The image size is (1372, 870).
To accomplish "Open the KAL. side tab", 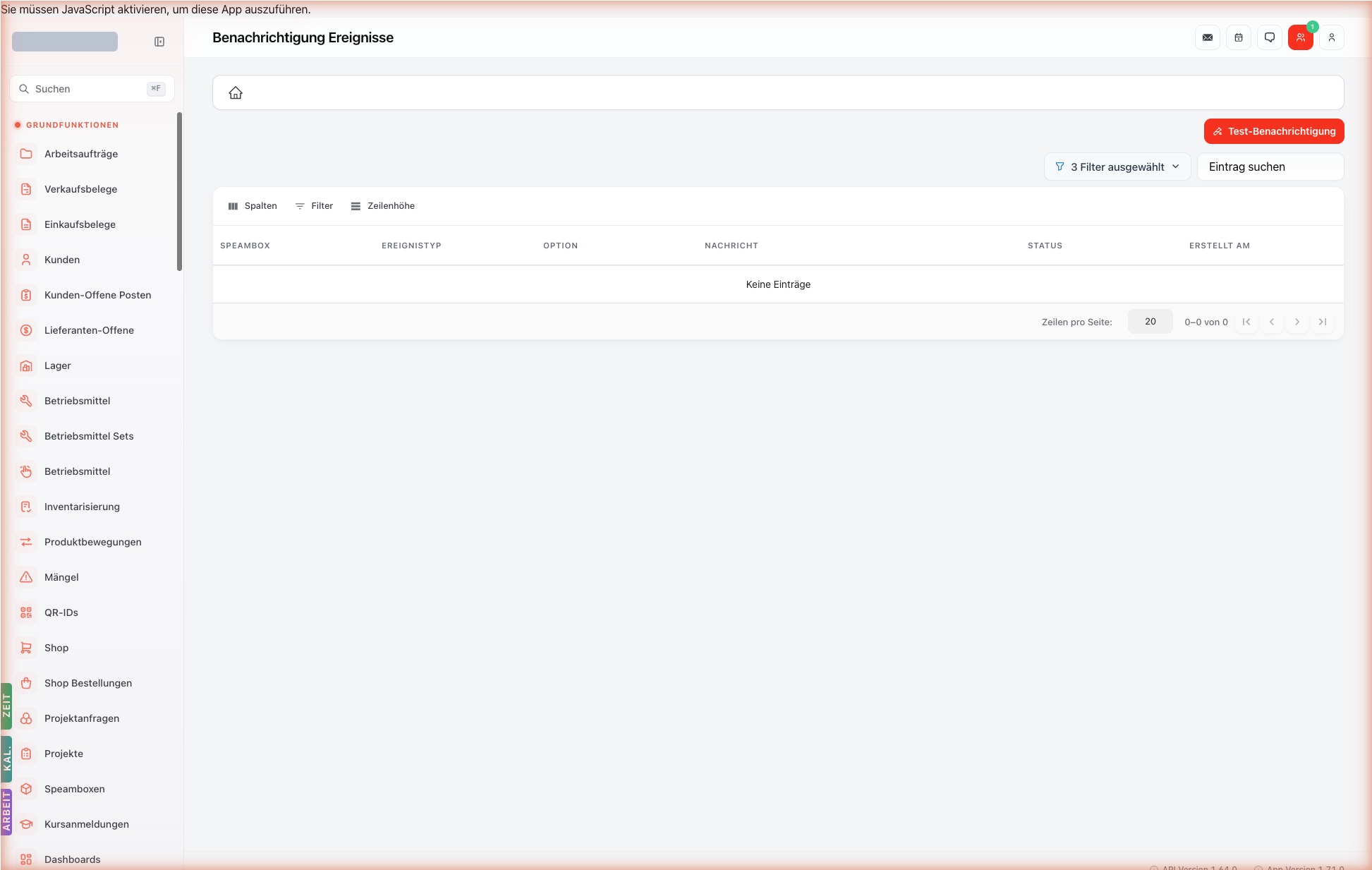I will pos(6,759).
